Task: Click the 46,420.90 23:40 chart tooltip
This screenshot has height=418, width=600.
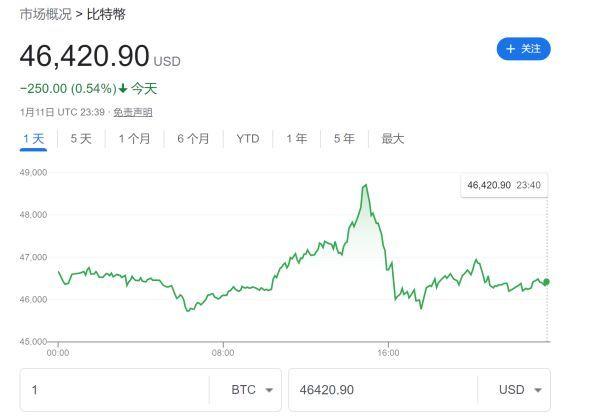Action: pyautogui.click(x=504, y=185)
